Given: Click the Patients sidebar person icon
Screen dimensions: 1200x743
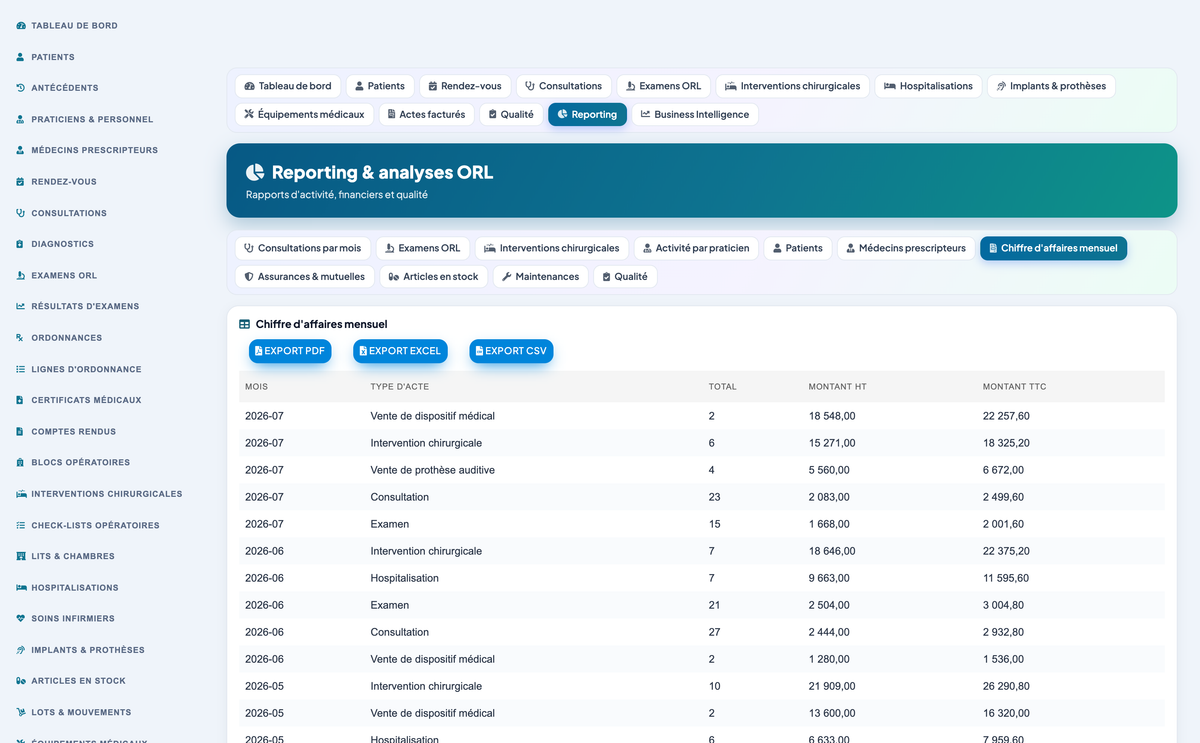Looking at the screenshot, I should click(21, 57).
